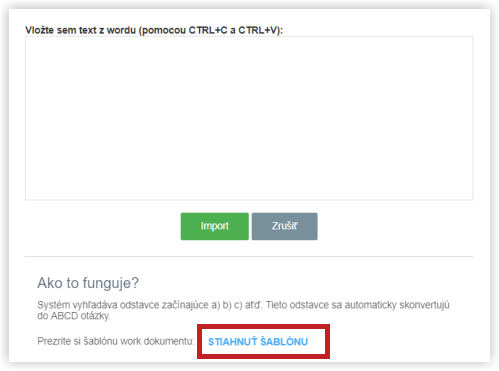Click the 'Vložte sem text z wordu' label
Viewport: 499px width, 371px height.
[154, 30]
